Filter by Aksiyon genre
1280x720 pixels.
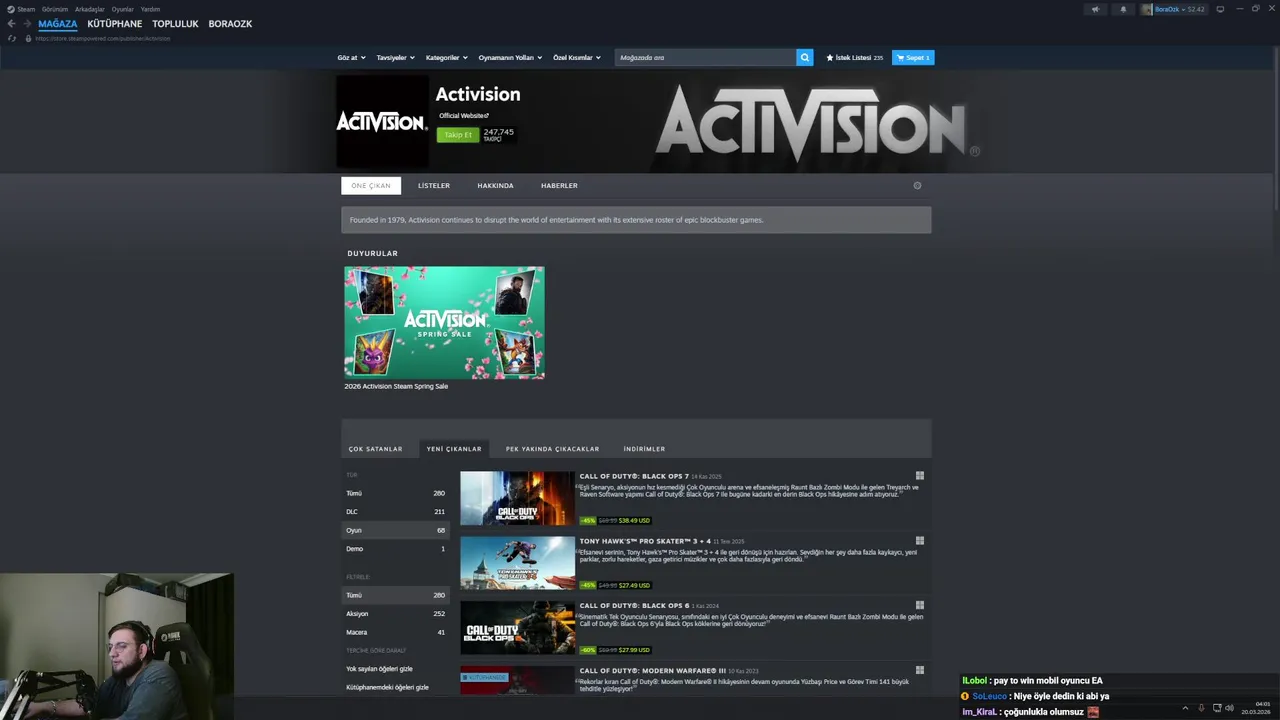[x=395, y=614]
